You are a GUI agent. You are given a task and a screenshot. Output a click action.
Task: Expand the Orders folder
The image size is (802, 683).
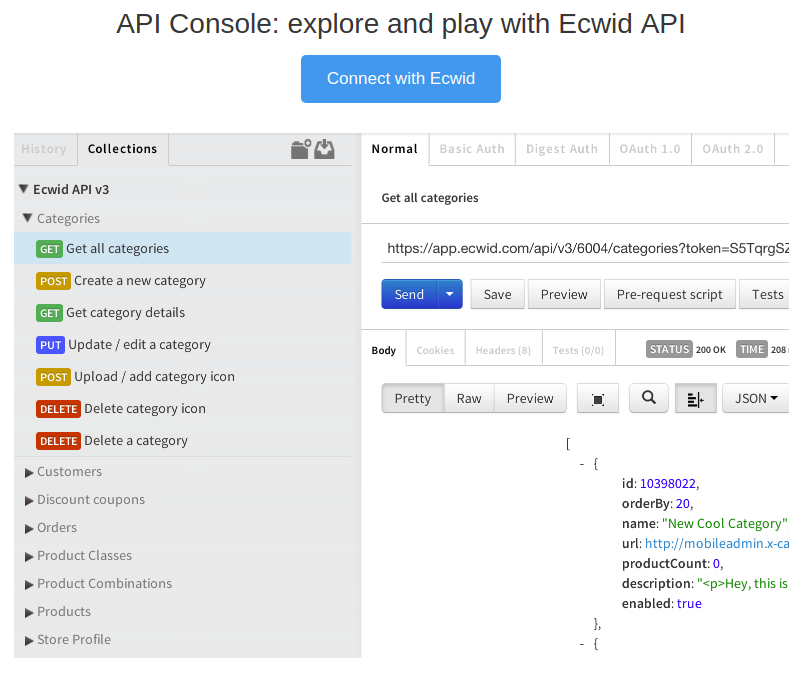[x=29, y=529]
